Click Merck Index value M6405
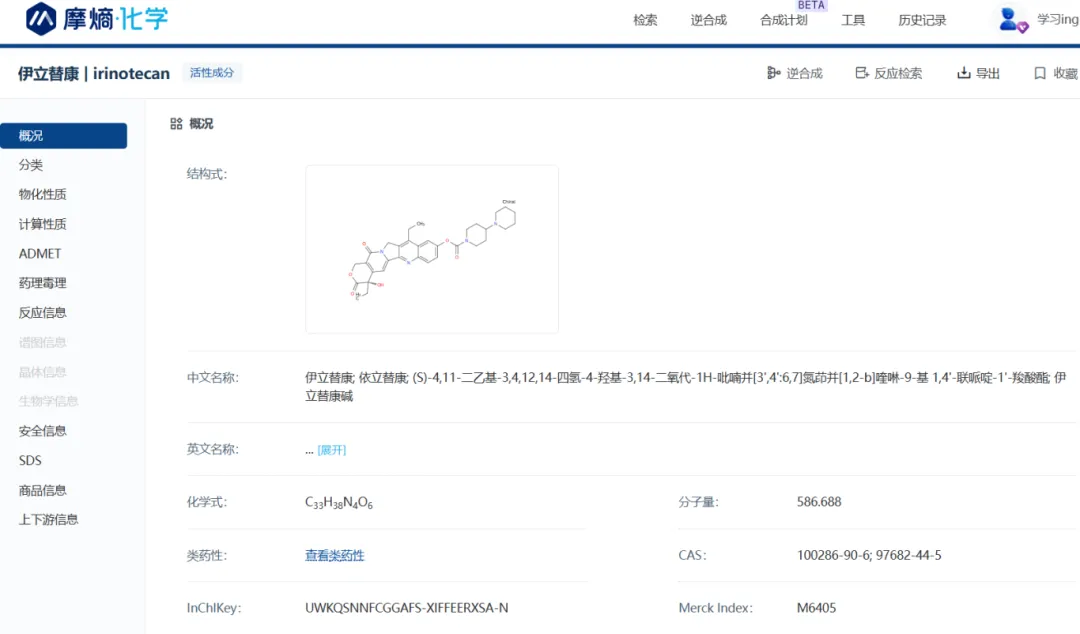Viewport: 1080px width, 634px height. click(x=816, y=608)
